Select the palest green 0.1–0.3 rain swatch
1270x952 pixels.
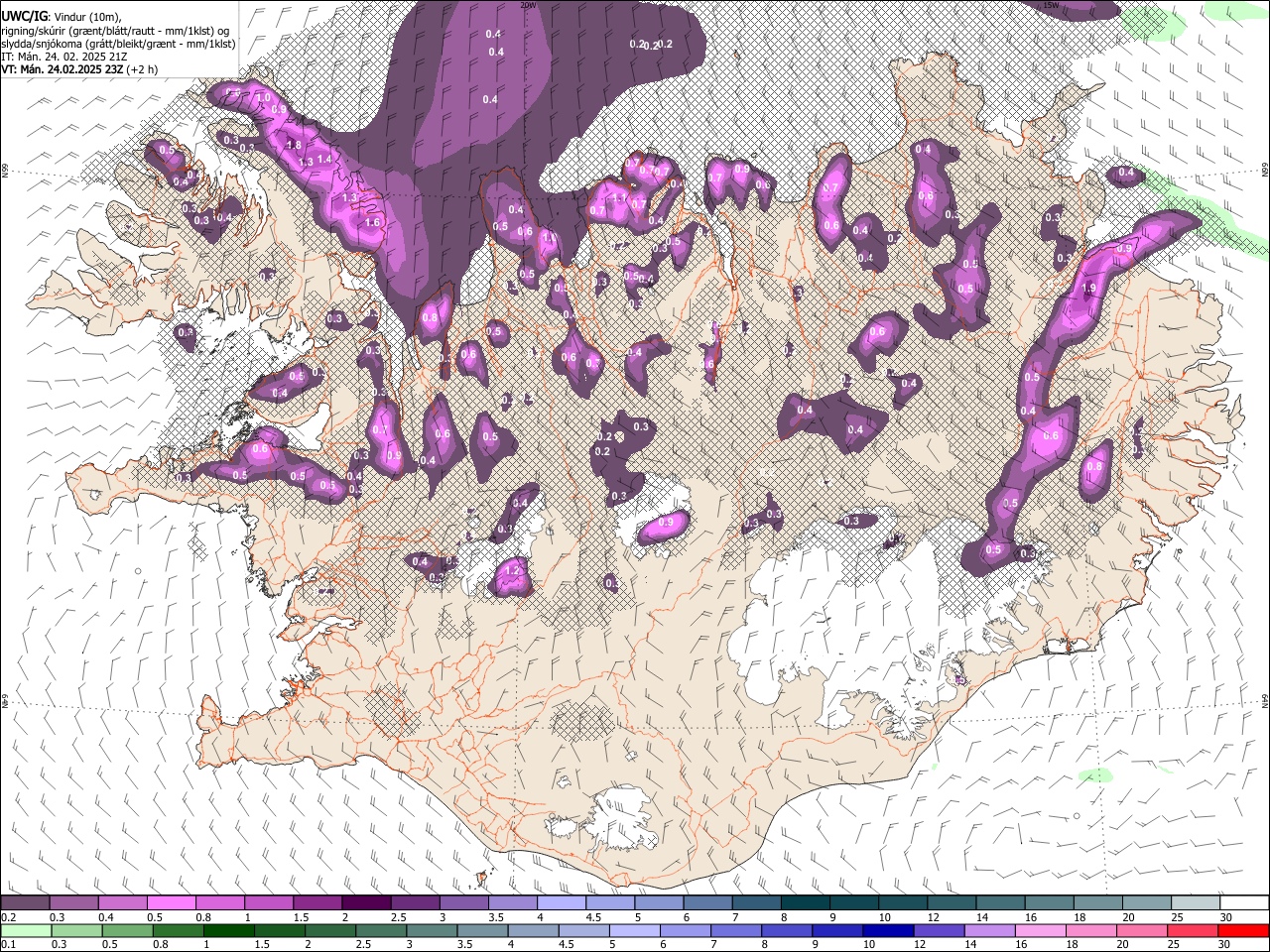(x=26, y=931)
